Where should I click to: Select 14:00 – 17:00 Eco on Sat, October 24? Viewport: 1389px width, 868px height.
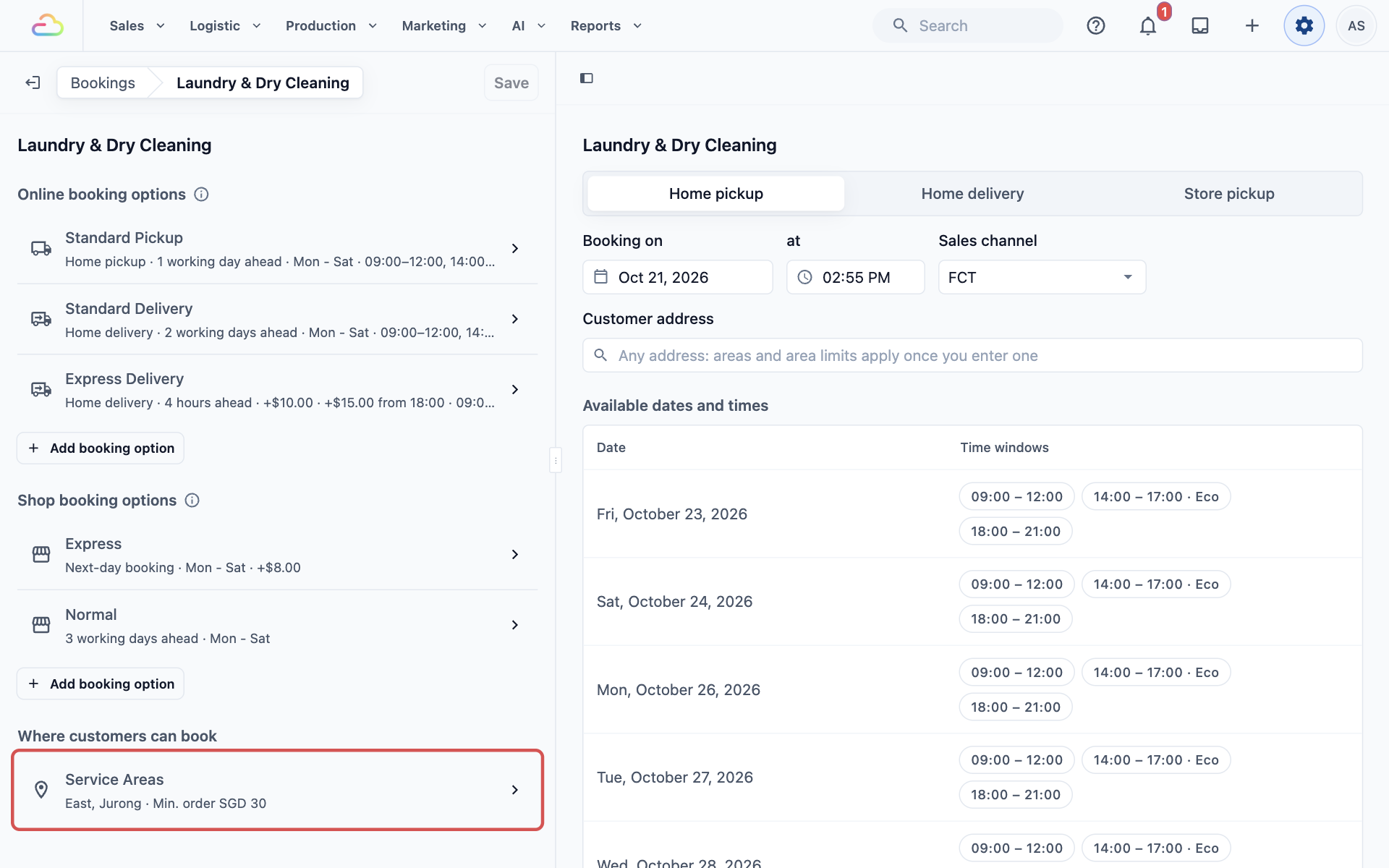point(1156,584)
